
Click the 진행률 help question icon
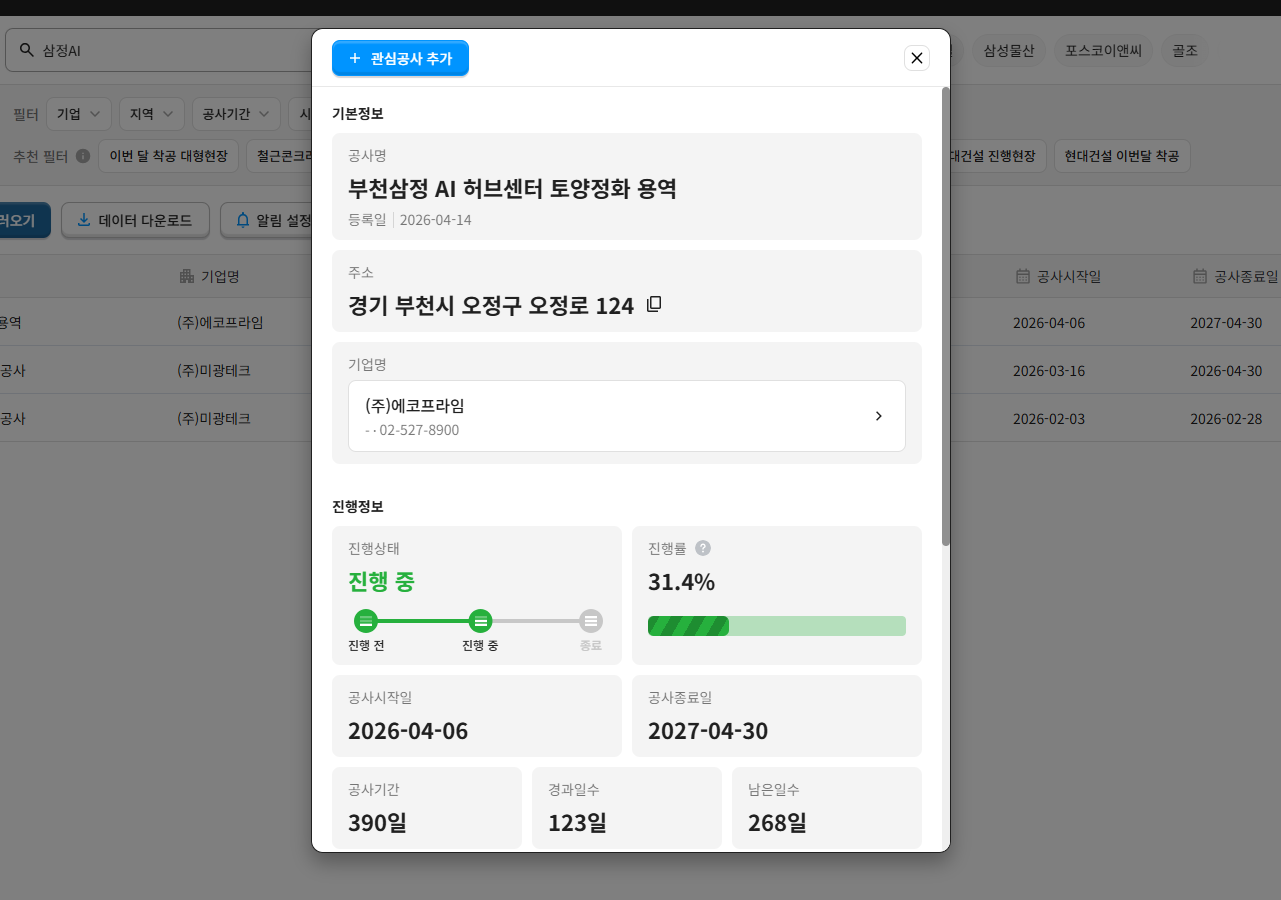point(703,548)
